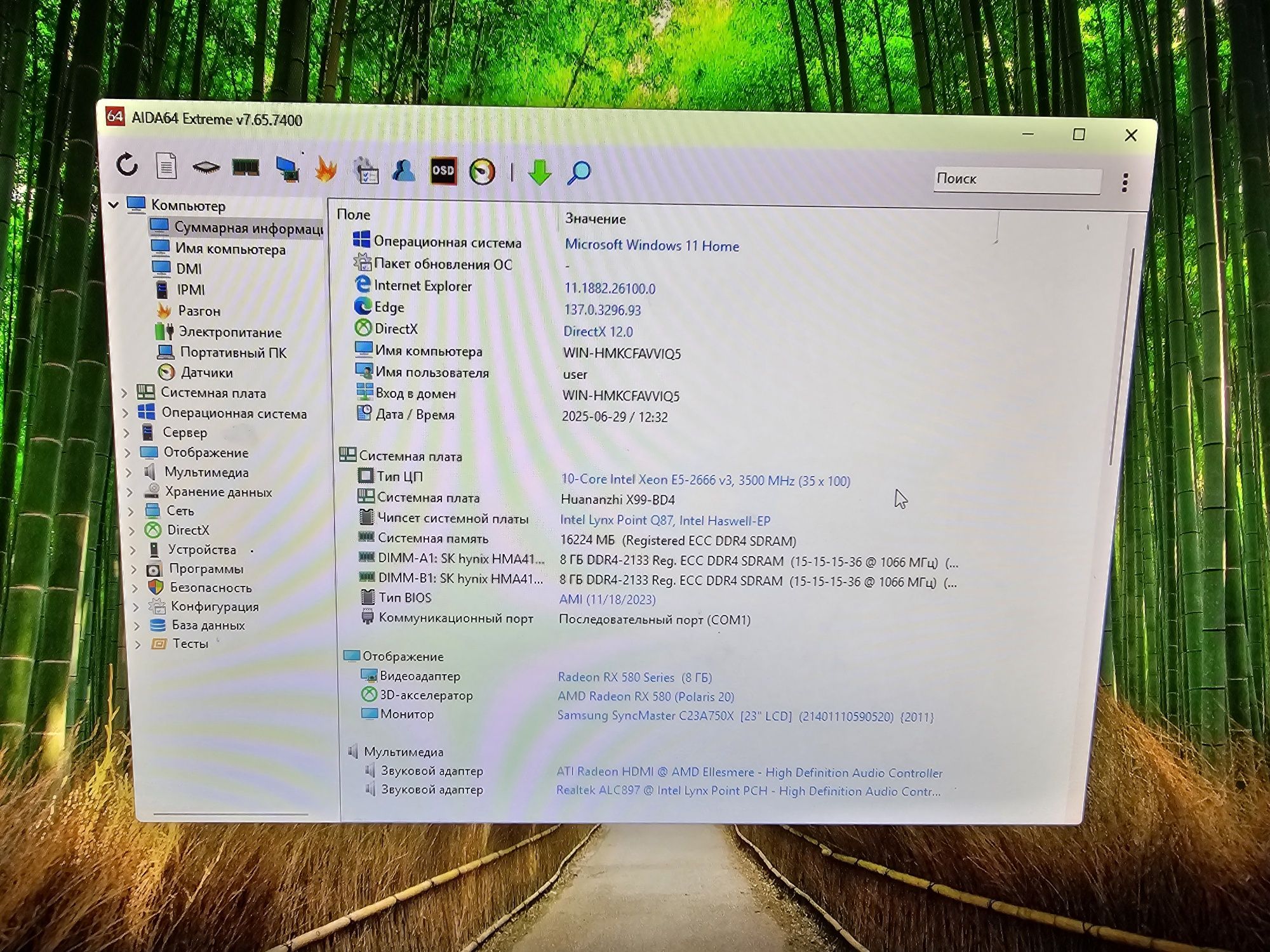Click the DIMM-A1: SK hynix row
Screen dimensions: 1270x952
coord(657,560)
